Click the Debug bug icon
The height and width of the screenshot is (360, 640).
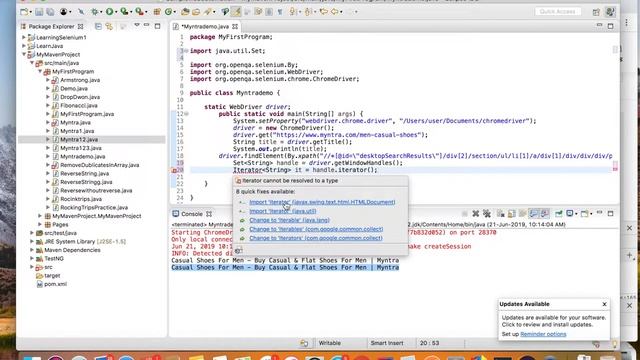click(95, 12)
